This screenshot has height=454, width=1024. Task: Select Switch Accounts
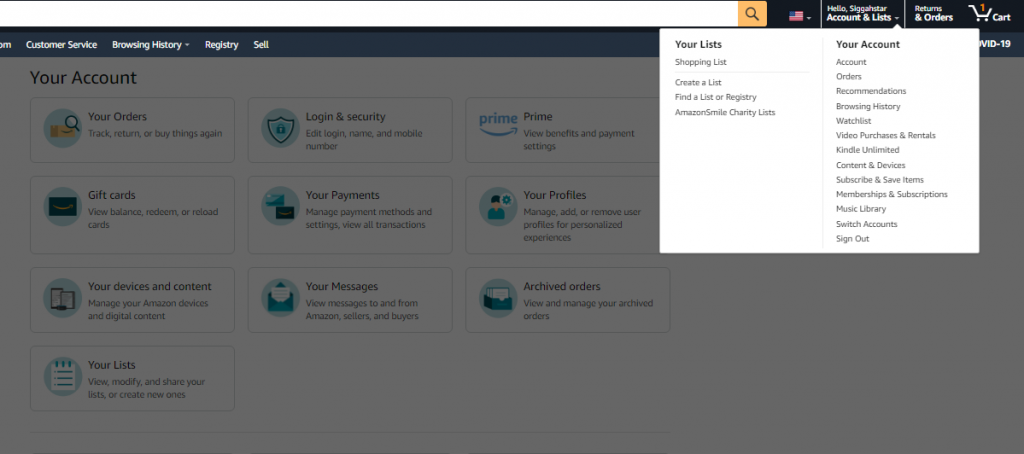[x=867, y=224]
